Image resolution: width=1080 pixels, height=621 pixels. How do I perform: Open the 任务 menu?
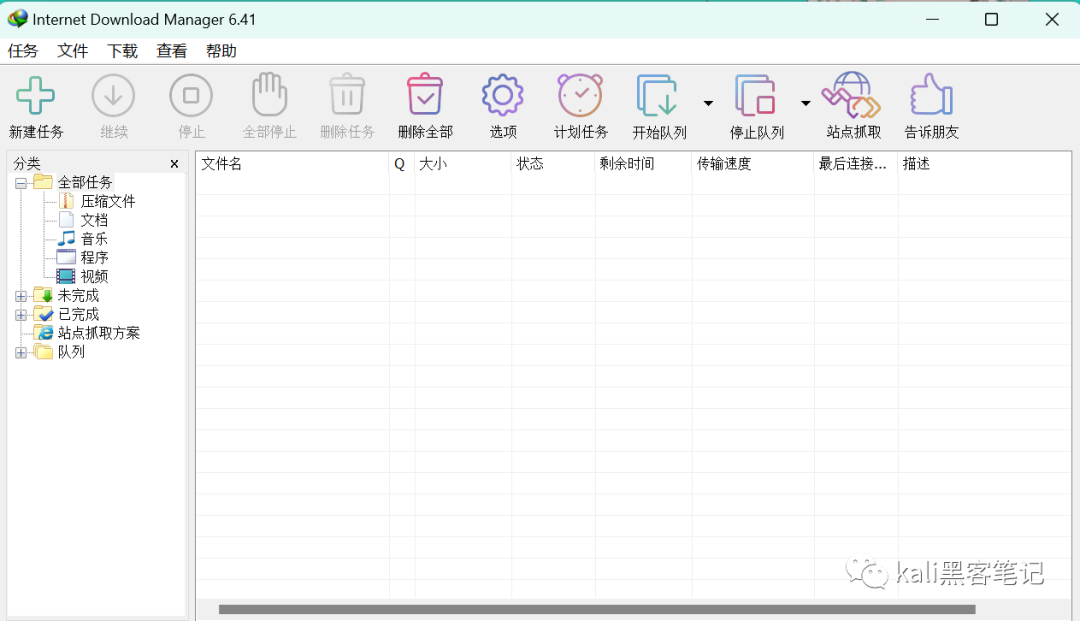click(x=23, y=51)
